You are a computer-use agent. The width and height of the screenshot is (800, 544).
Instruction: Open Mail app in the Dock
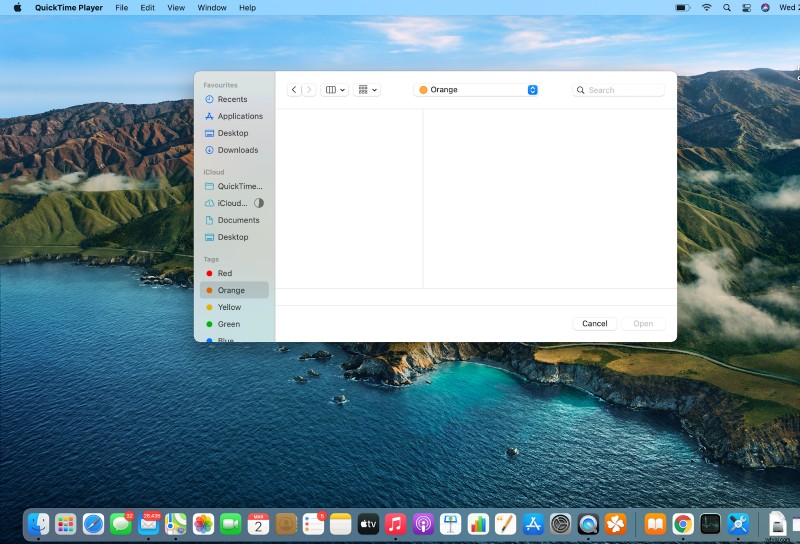tap(148, 524)
